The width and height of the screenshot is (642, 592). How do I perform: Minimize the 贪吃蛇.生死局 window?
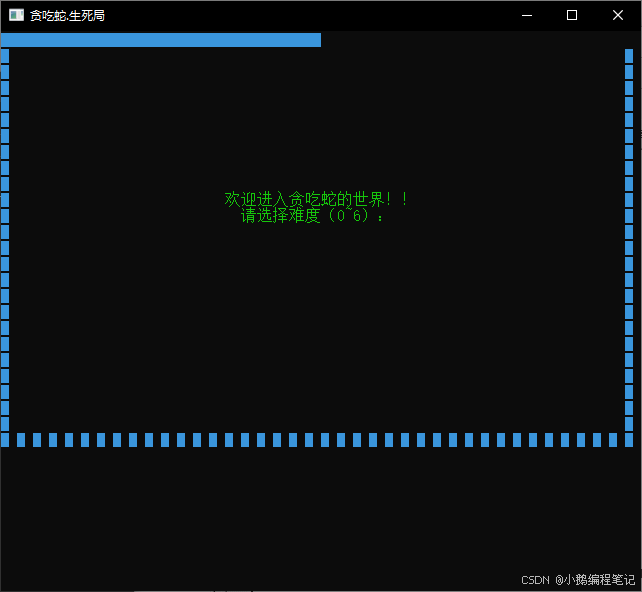527,16
